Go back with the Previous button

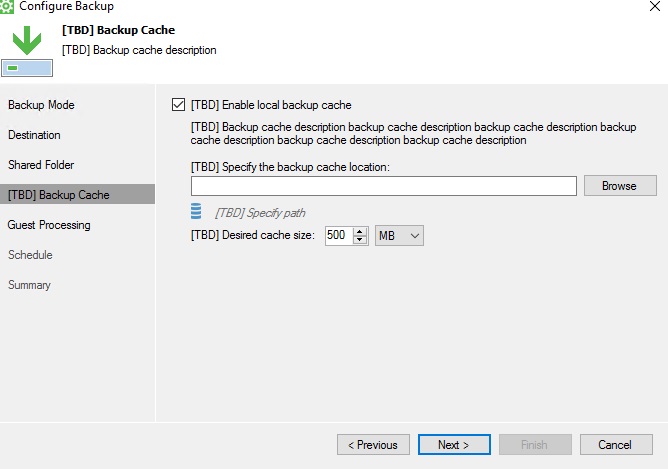373,445
